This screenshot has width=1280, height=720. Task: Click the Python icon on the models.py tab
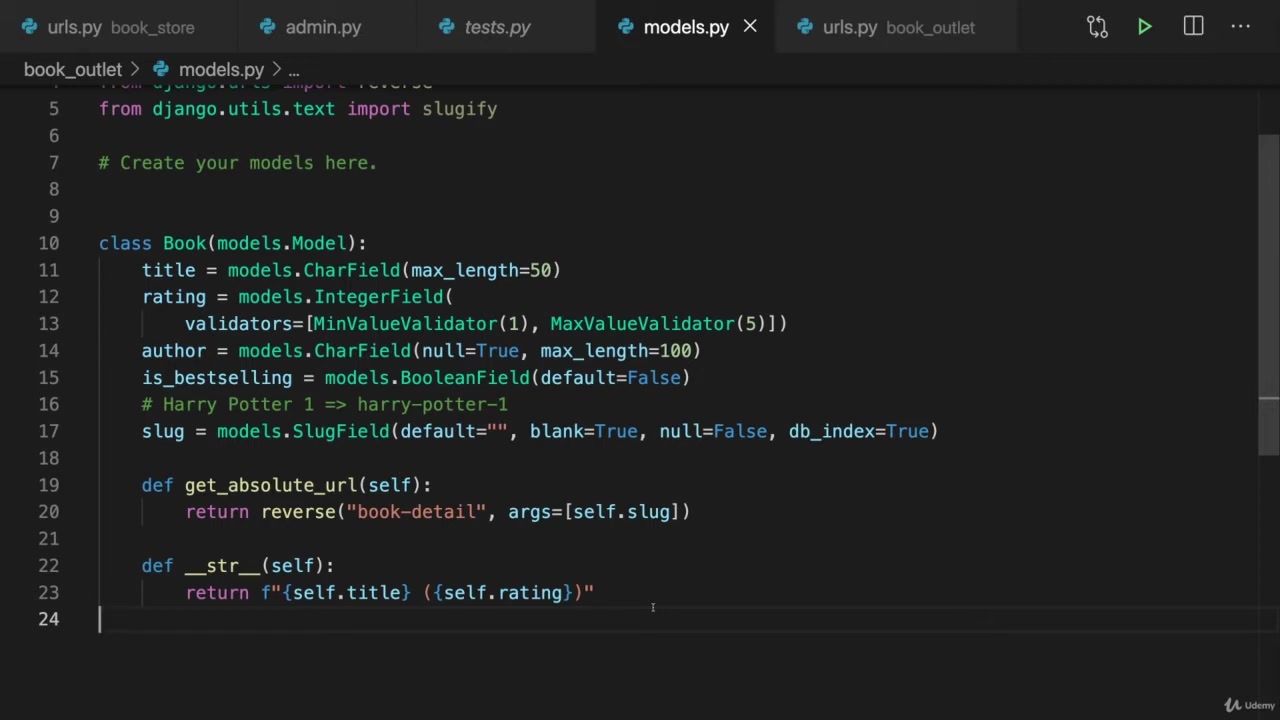626,27
